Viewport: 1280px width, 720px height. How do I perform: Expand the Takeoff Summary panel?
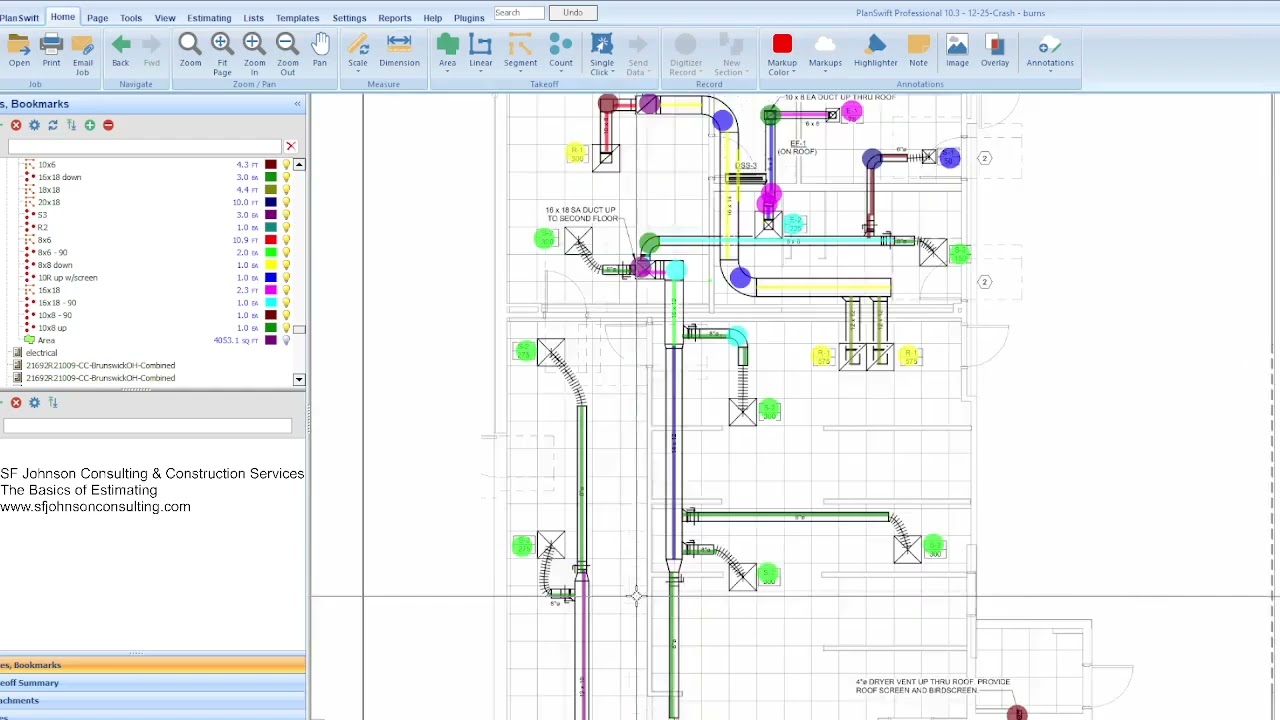click(152, 683)
